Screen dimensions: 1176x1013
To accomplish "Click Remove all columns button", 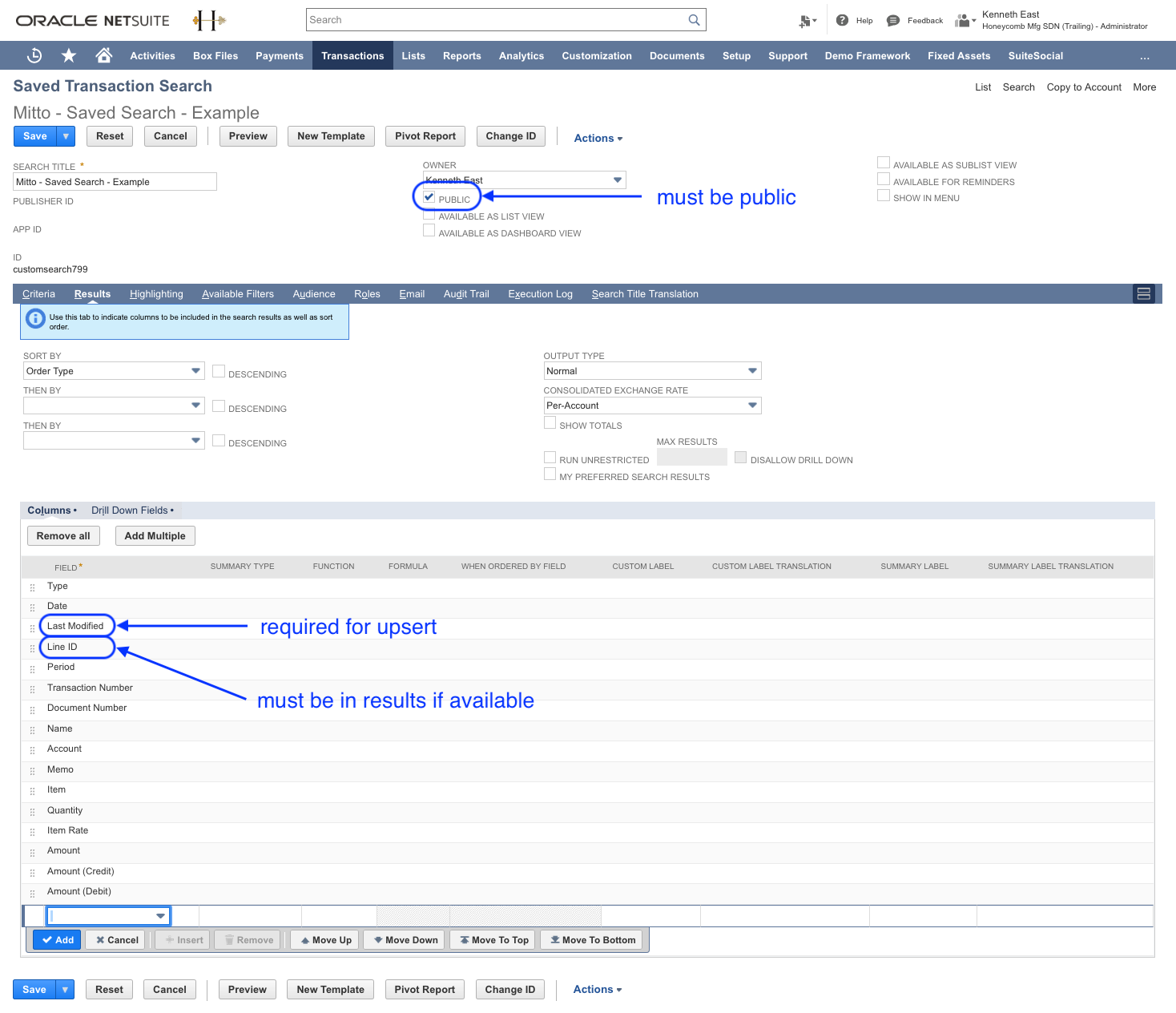I will (63, 536).
